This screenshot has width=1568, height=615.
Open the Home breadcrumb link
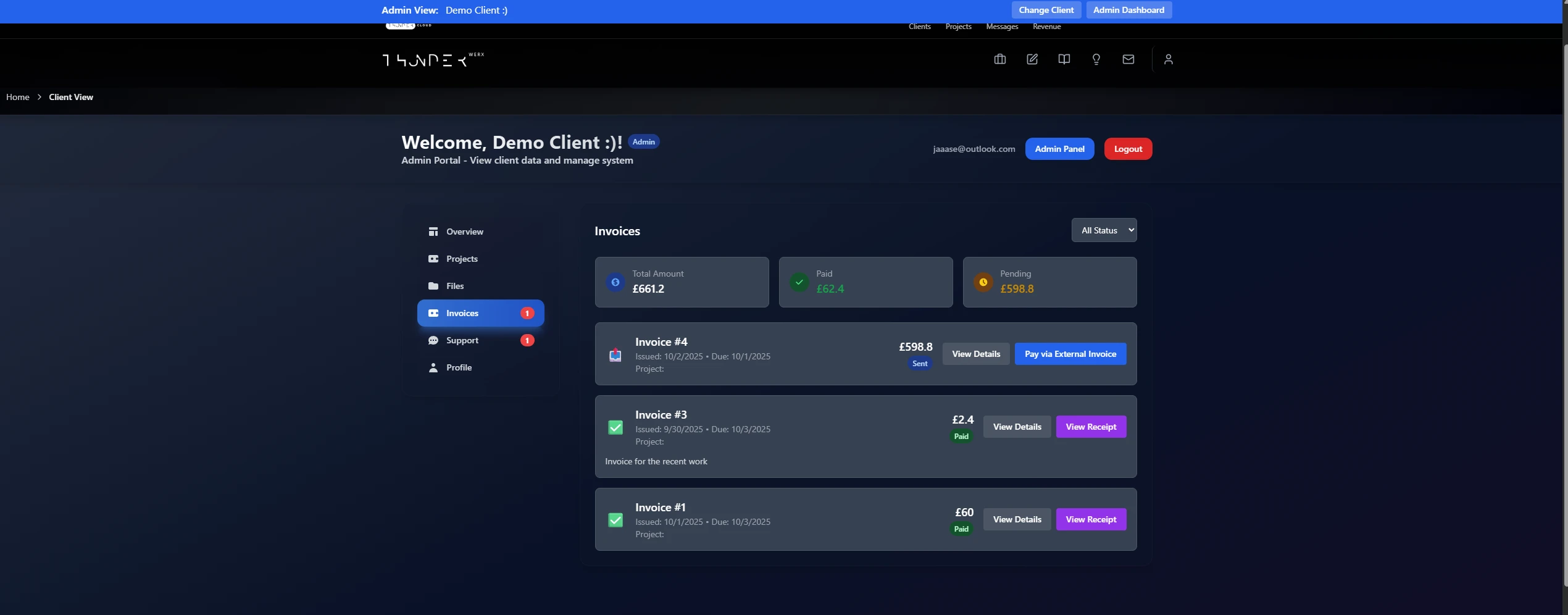(17, 97)
